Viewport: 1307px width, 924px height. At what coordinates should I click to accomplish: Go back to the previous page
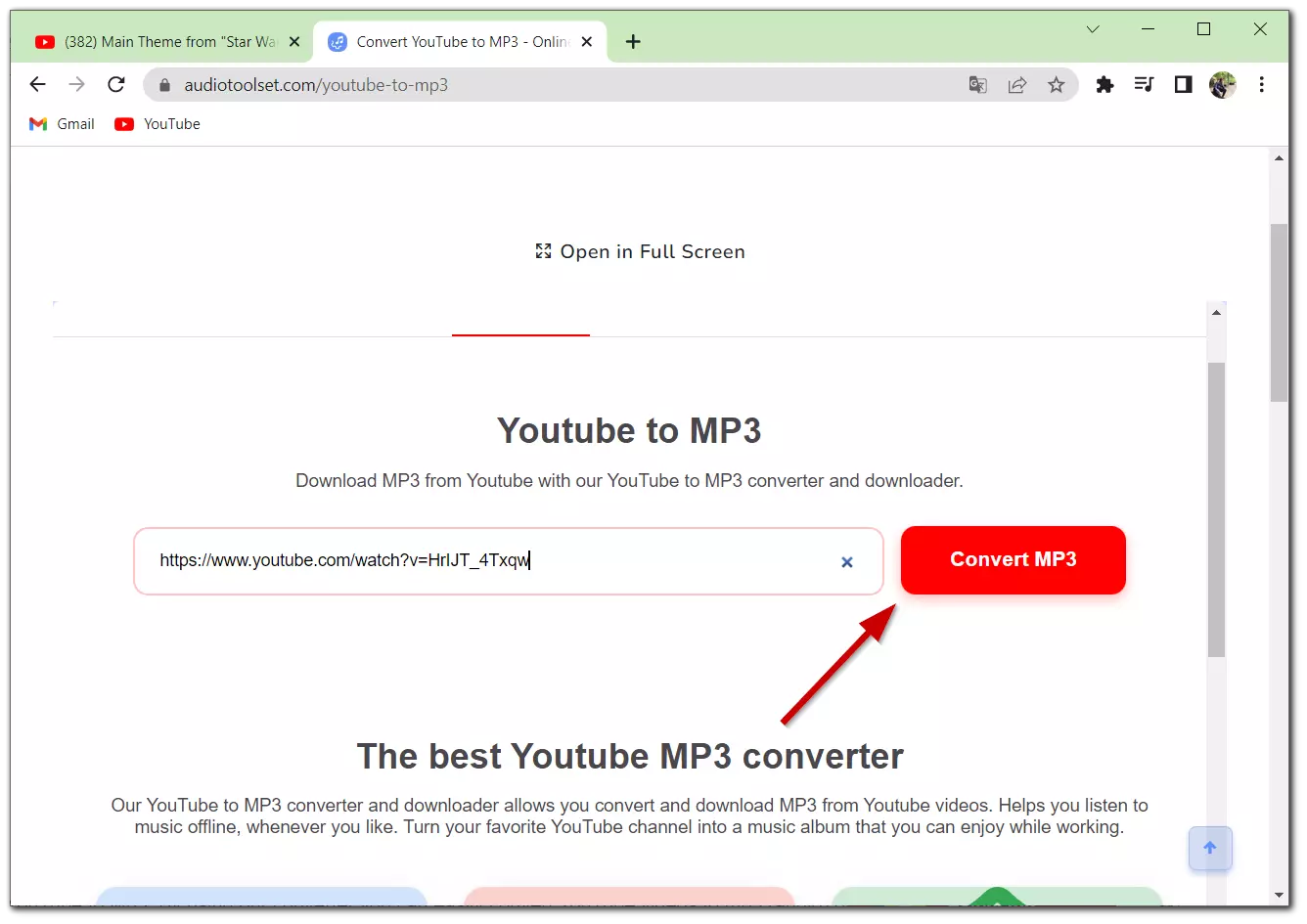tap(37, 84)
